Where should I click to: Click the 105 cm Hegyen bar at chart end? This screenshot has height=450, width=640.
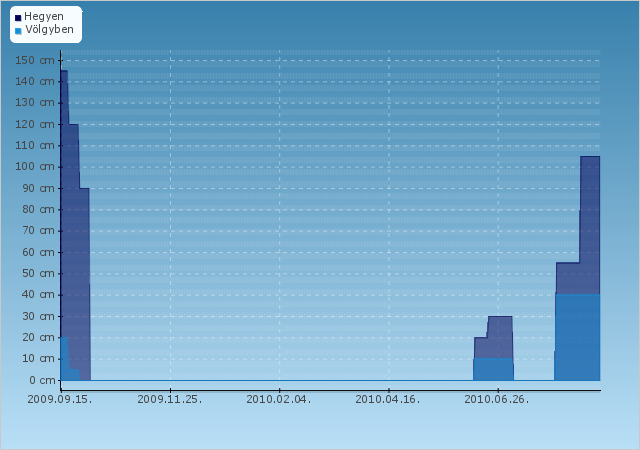pyautogui.click(x=590, y=225)
